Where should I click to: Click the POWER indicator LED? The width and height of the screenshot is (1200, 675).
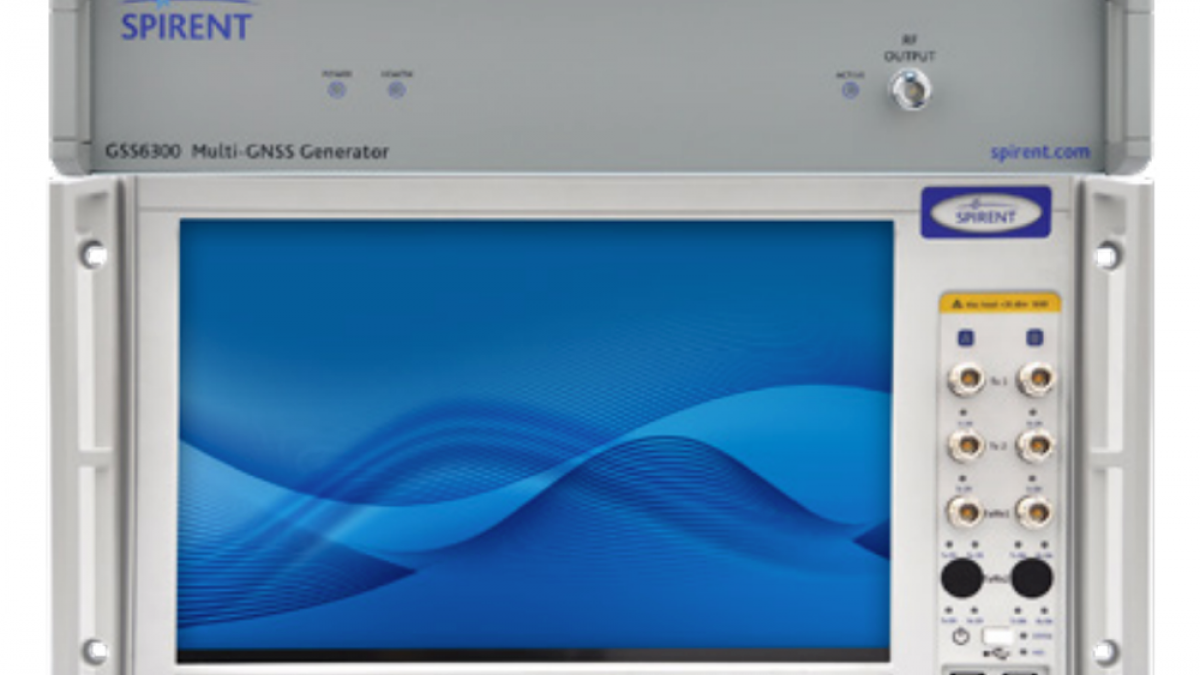pyautogui.click(x=337, y=90)
